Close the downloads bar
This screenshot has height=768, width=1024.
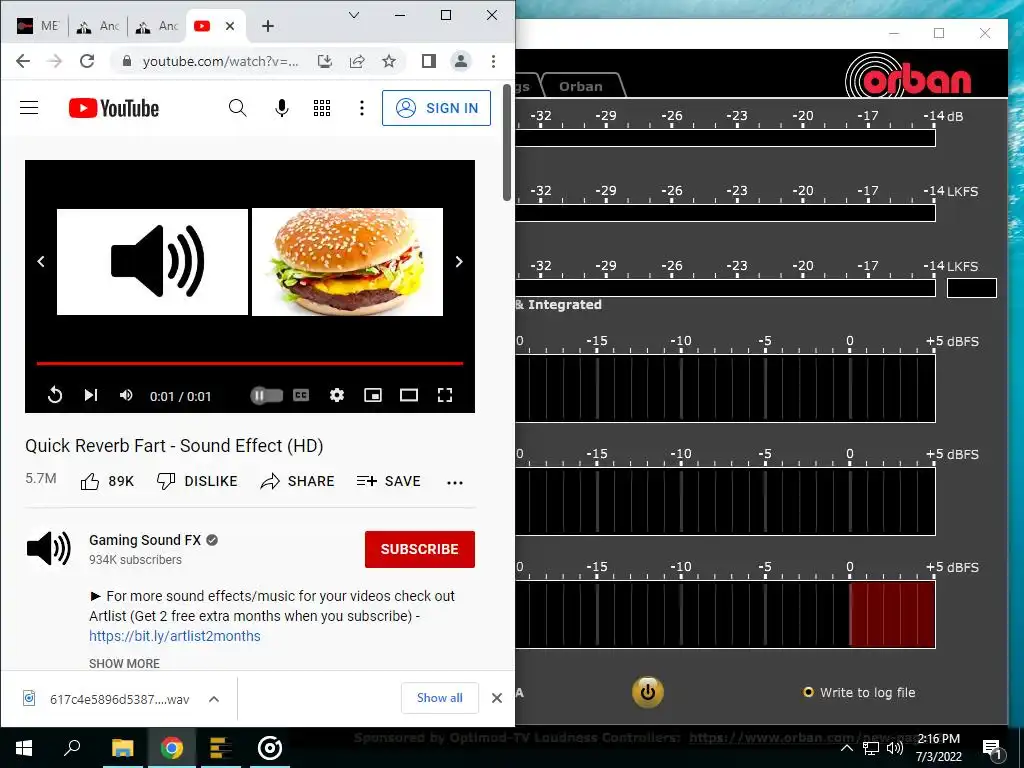[497, 698]
